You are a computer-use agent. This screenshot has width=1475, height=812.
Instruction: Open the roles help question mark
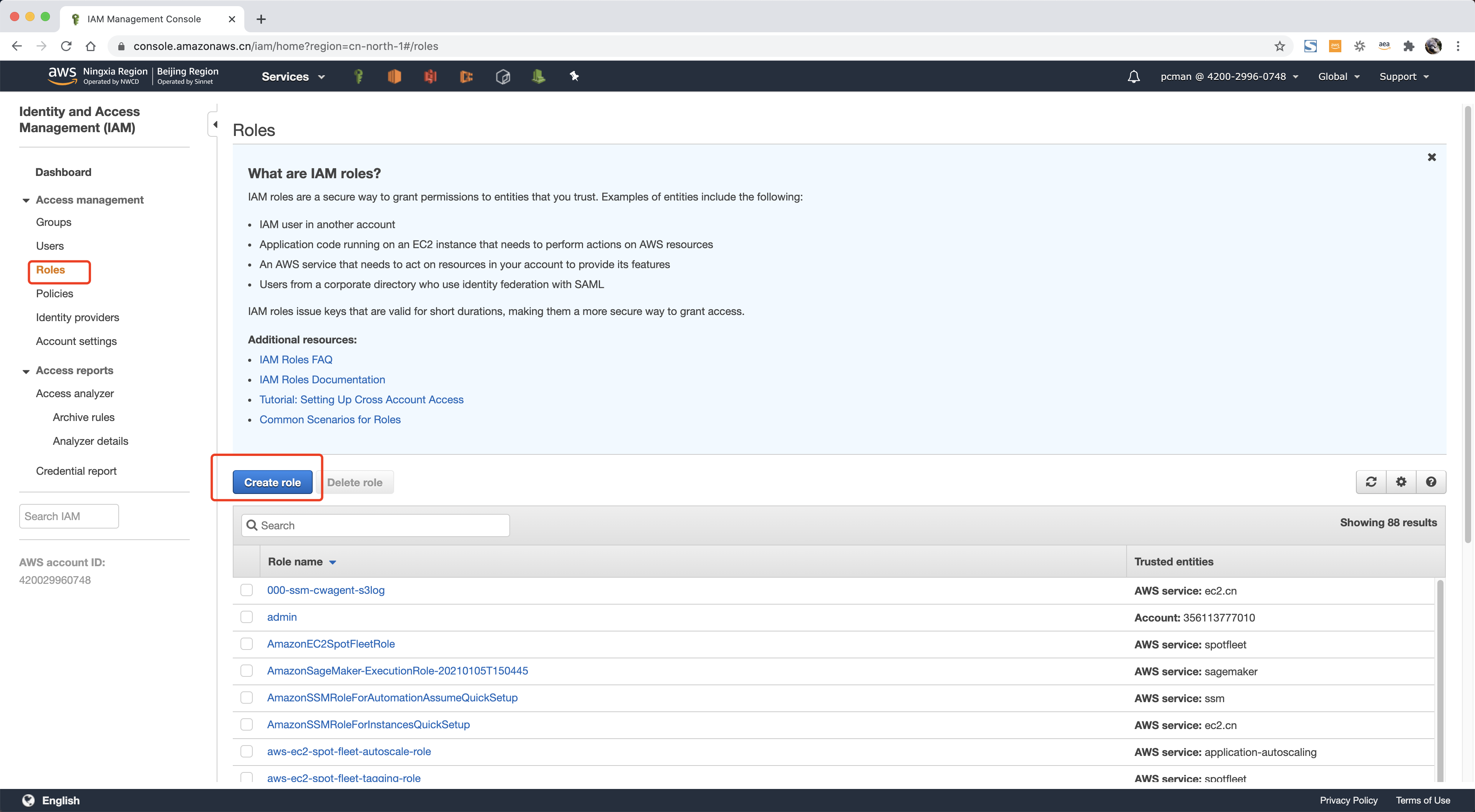coord(1431,482)
